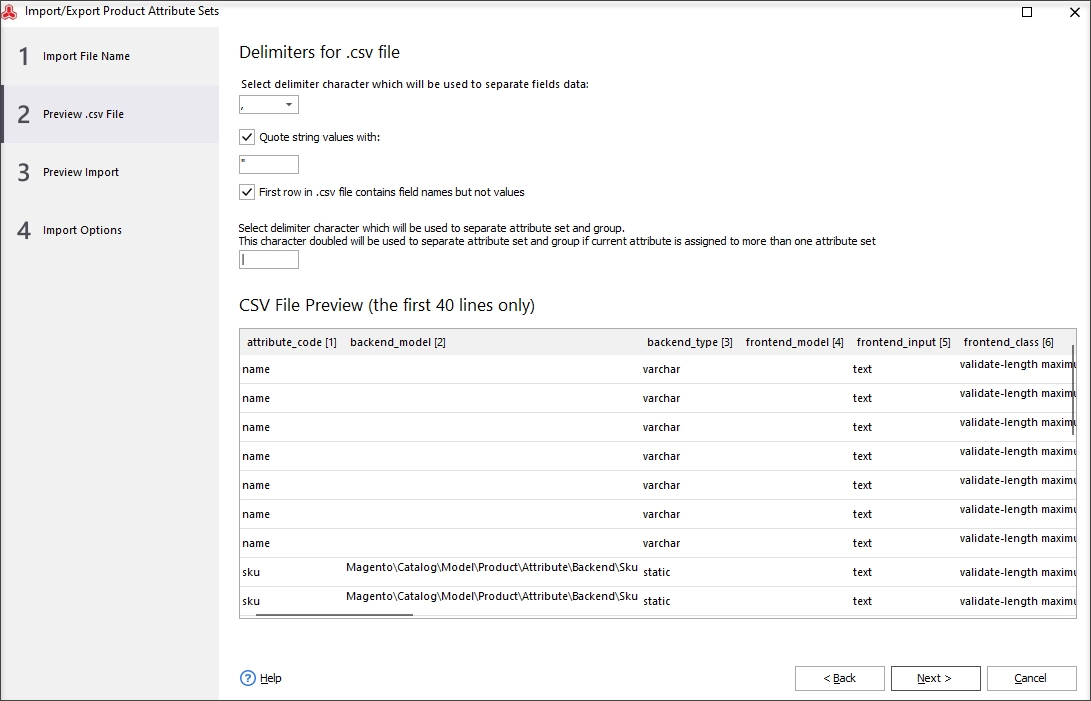Select the first 'varchar' cell in preview
1091x701 pixels.
pyautogui.click(x=662, y=369)
